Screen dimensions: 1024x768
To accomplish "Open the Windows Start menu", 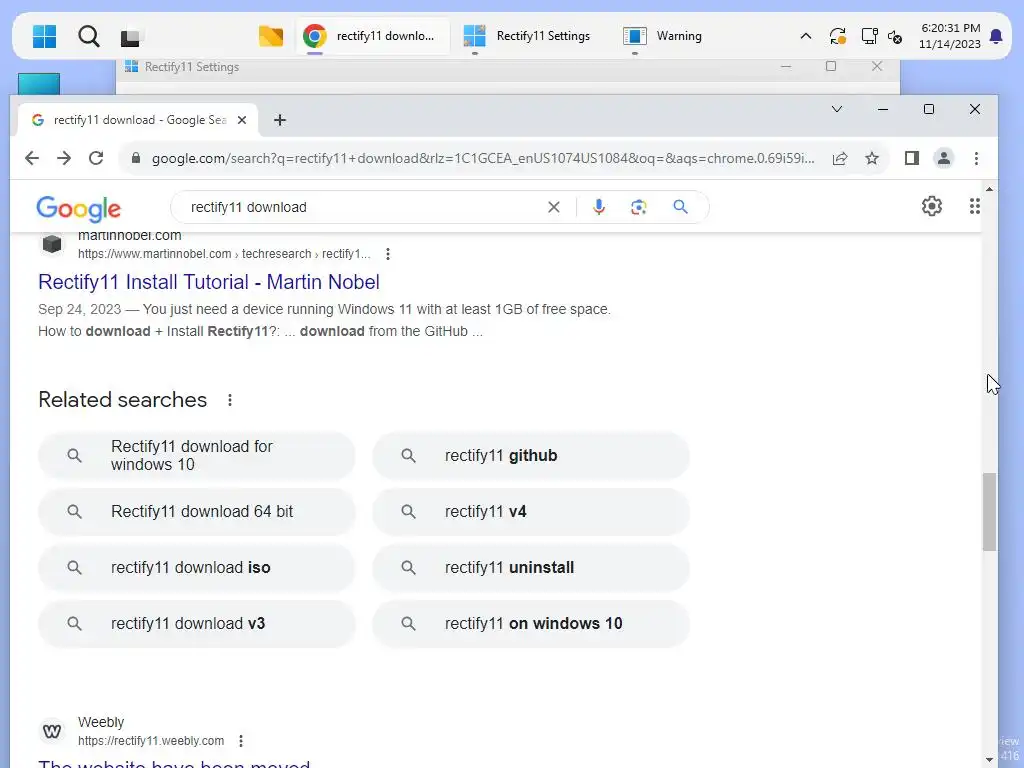I will point(44,36).
